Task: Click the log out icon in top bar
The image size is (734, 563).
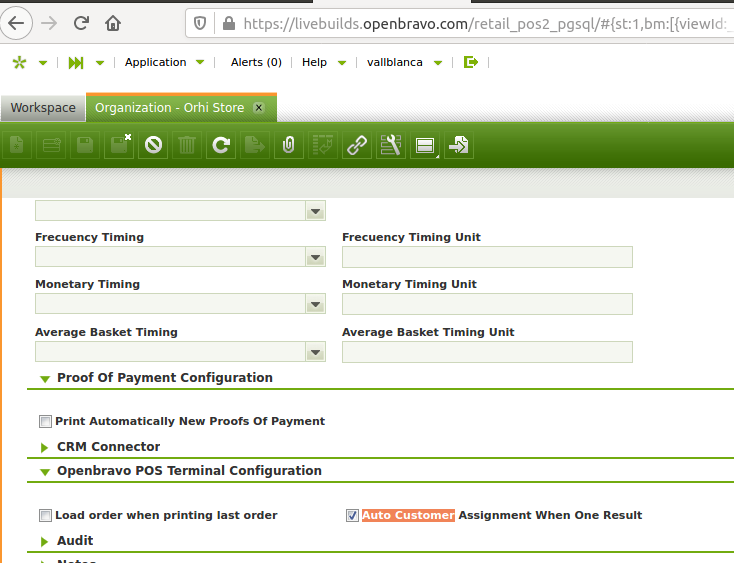Action: [x=471, y=62]
